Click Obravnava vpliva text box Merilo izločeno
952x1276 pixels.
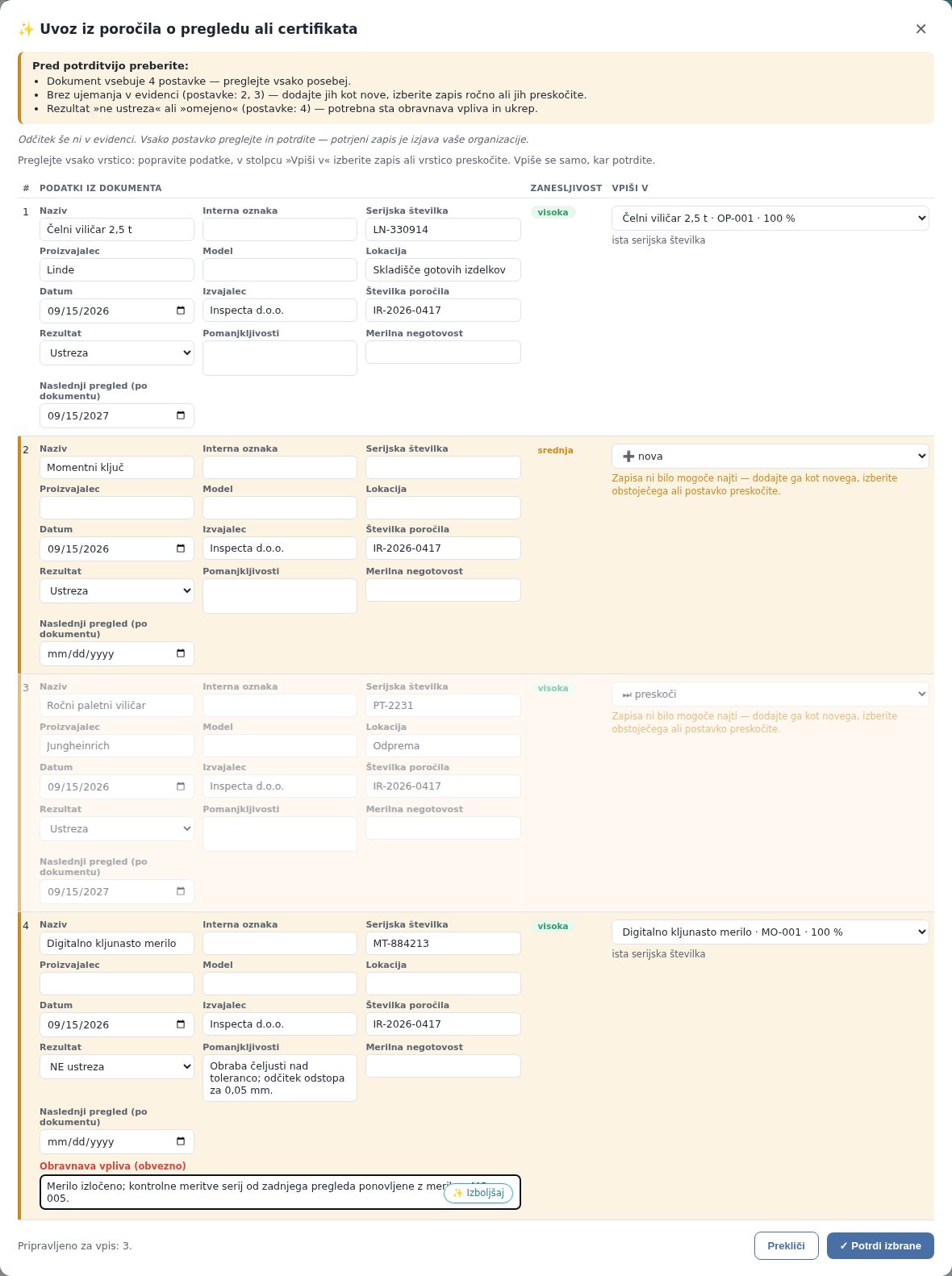[x=280, y=1192]
